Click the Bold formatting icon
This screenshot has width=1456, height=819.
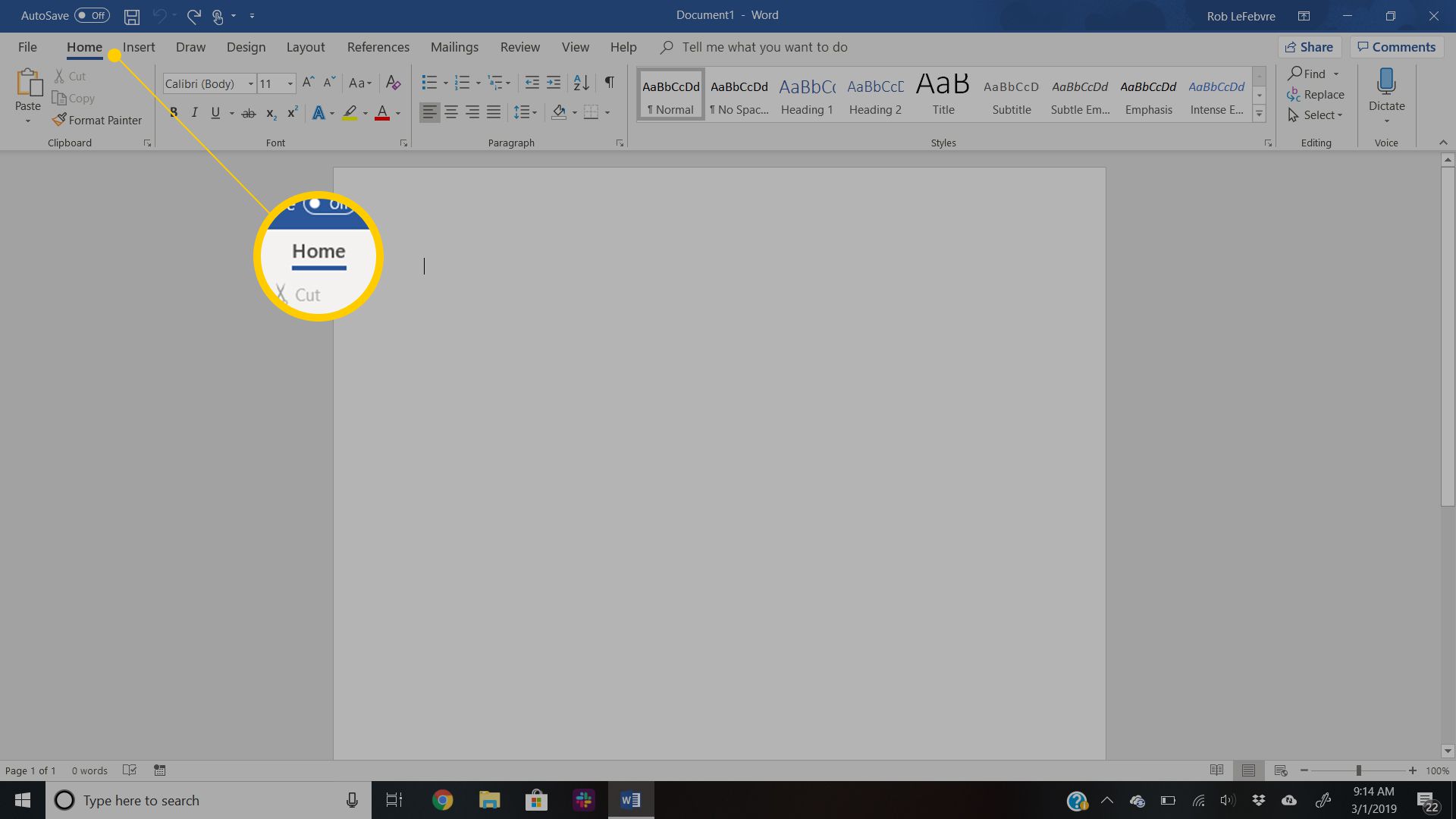pyautogui.click(x=173, y=111)
